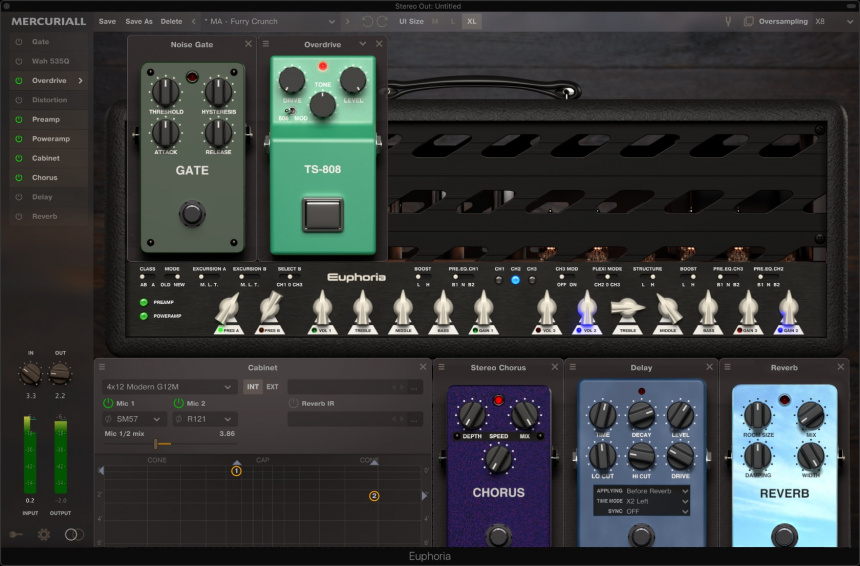Click the undo arrow icon
The height and width of the screenshot is (566, 860).
click(x=367, y=21)
